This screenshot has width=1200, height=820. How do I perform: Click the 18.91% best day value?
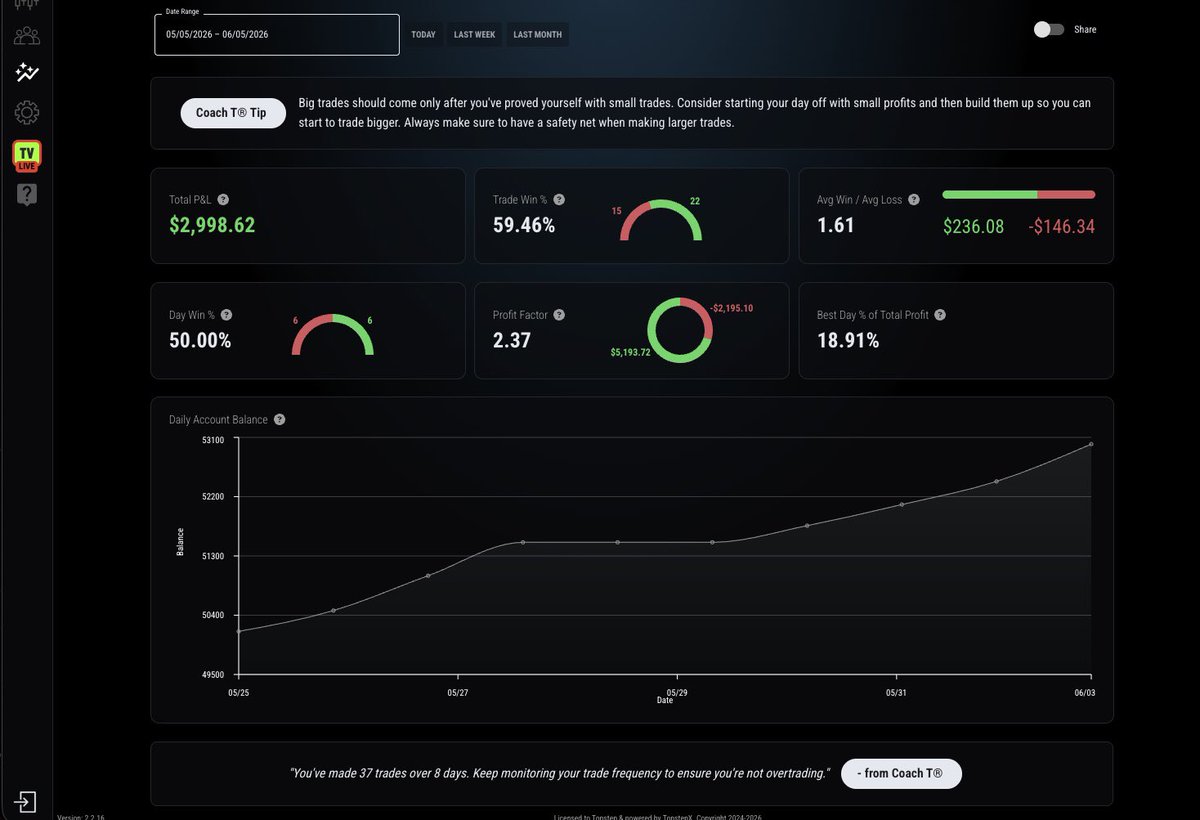point(848,341)
